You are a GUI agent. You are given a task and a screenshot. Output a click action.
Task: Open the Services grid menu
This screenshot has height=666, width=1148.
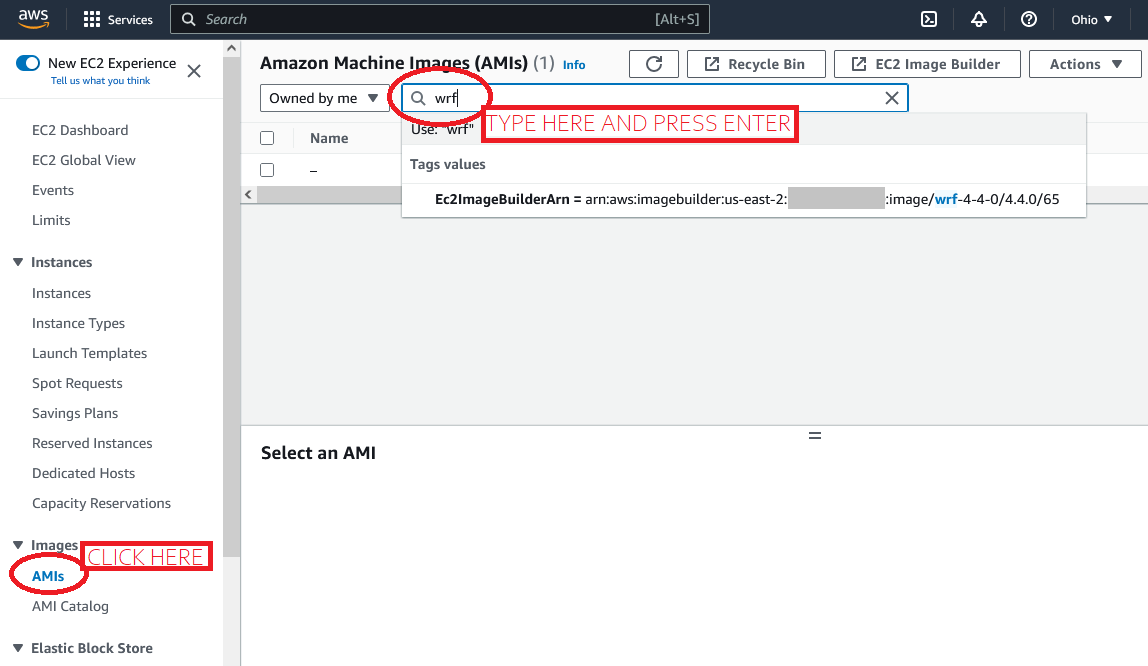coord(118,20)
